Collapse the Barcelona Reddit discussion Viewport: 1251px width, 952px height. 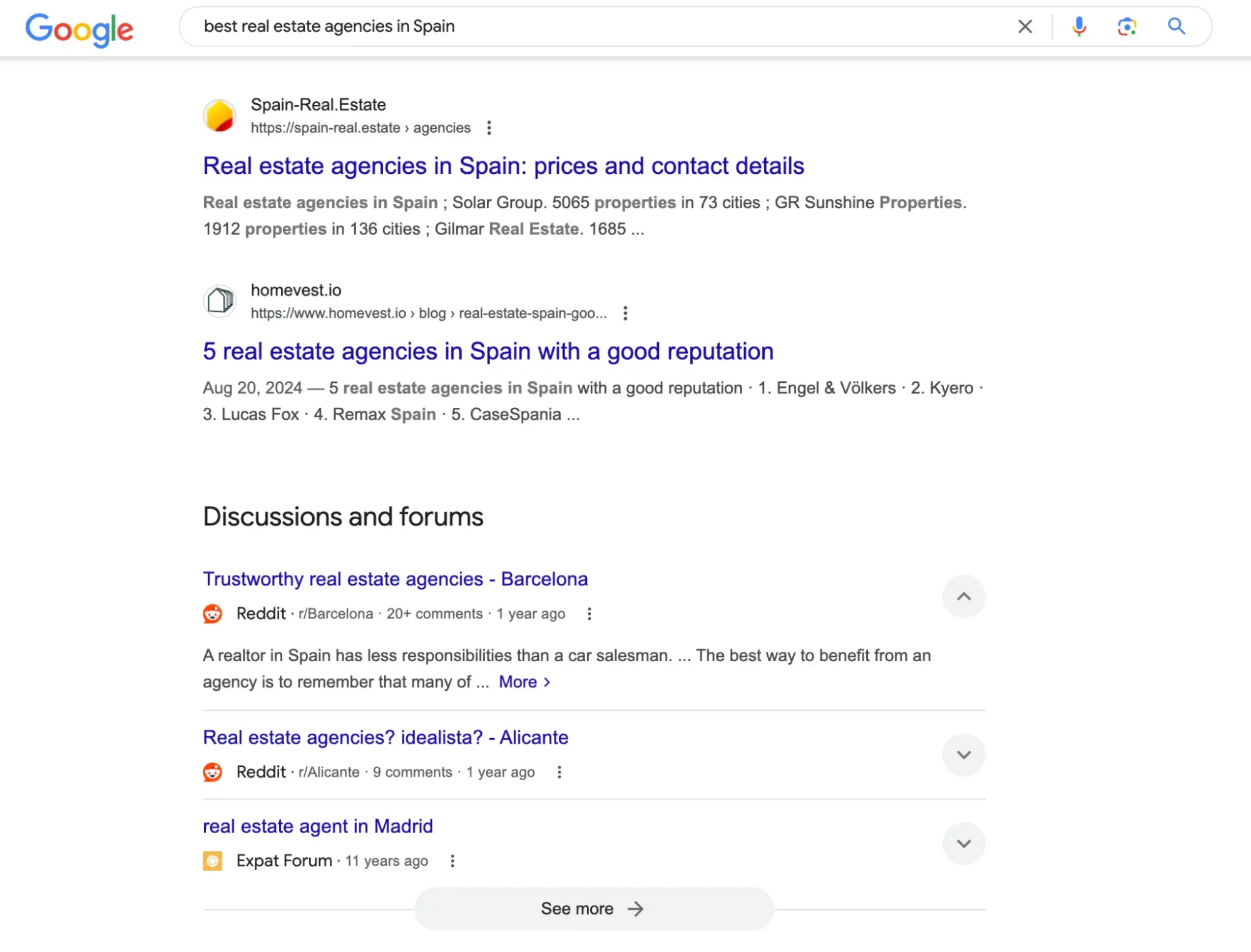964,596
